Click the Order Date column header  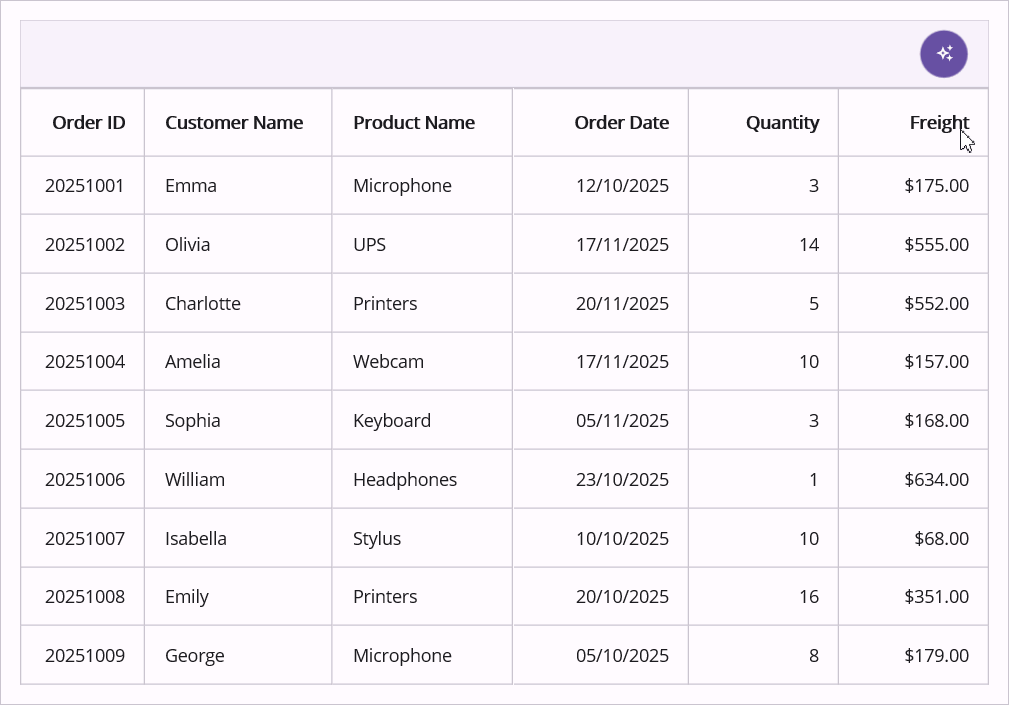(x=621, y=123)
